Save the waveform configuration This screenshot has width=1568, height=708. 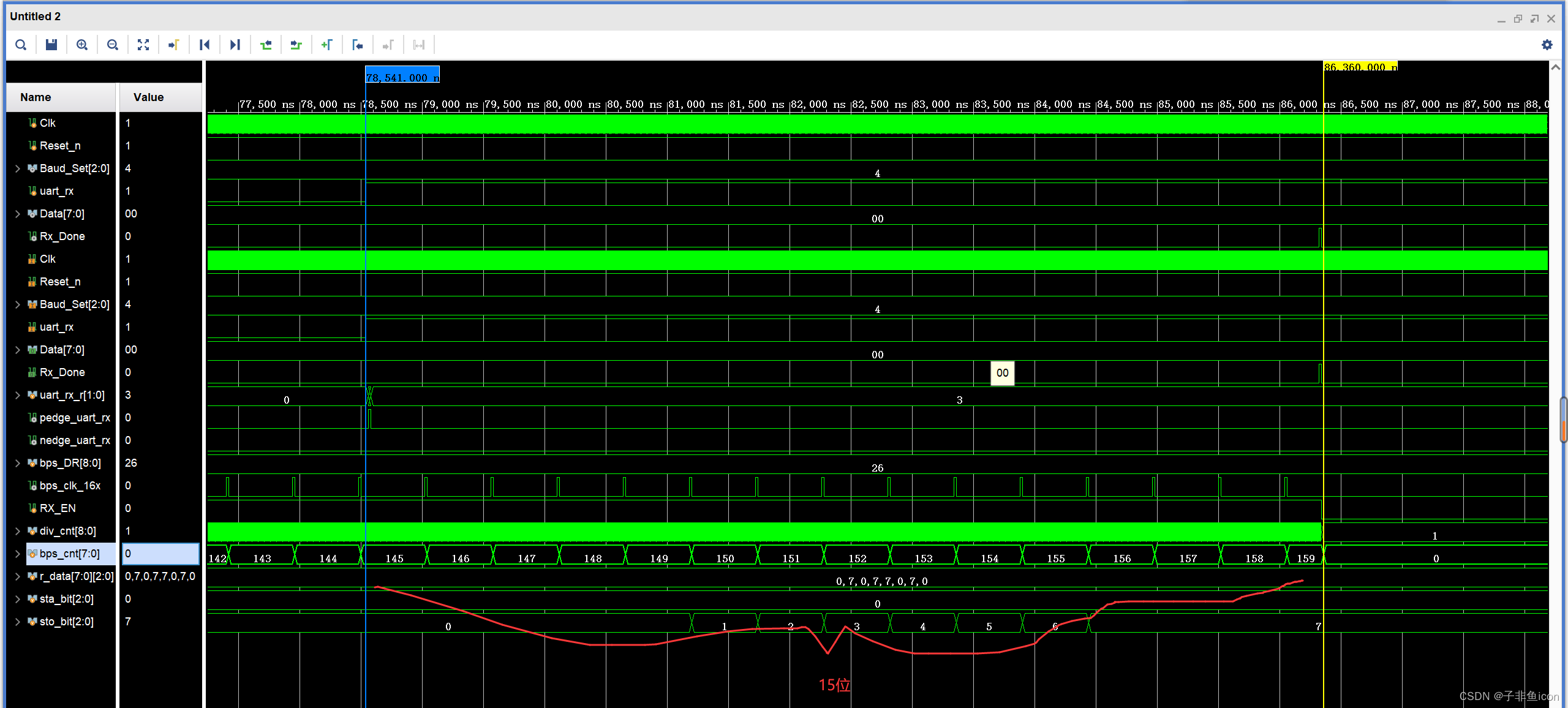point(51,45)
